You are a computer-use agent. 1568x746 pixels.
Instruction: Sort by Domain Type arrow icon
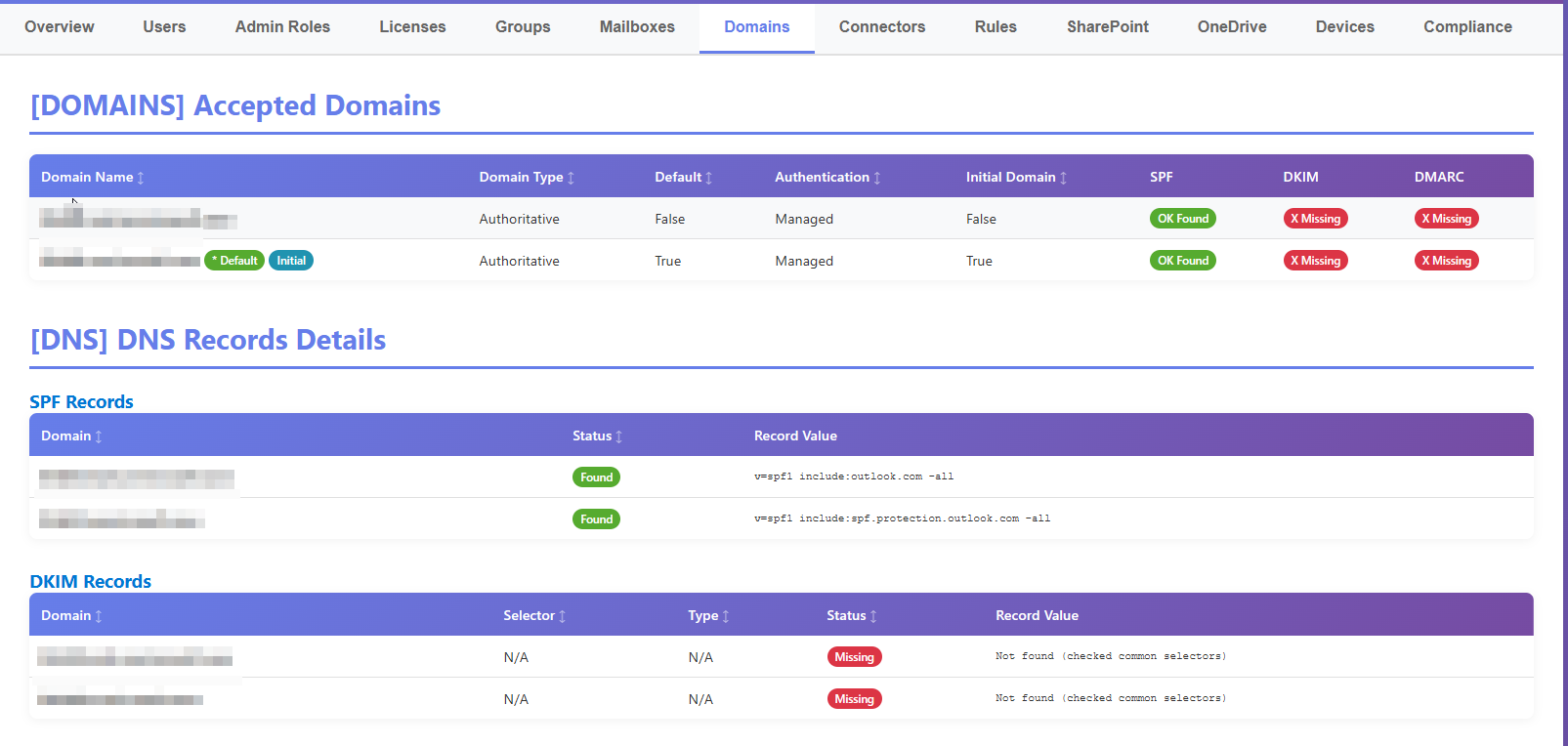(571, 178)
